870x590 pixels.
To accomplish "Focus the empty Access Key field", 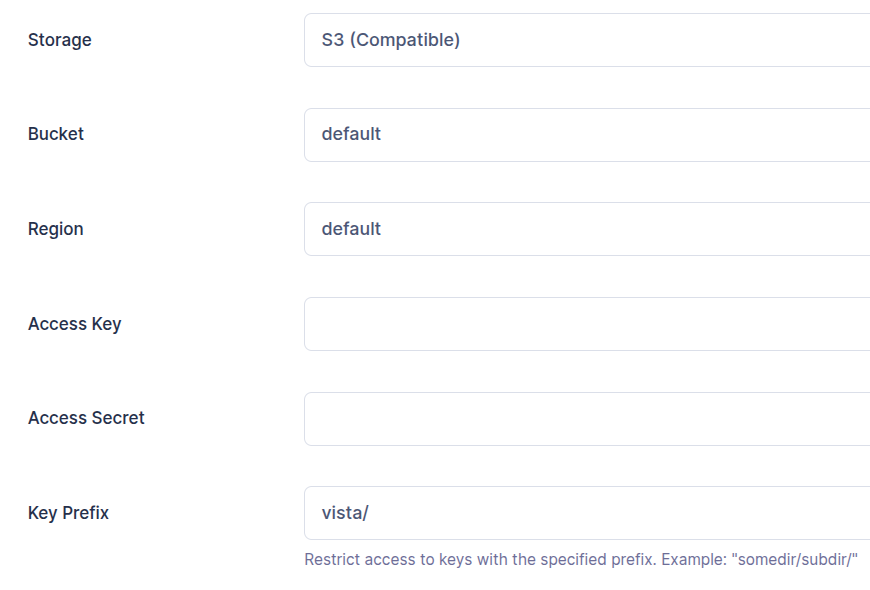I will click(x=587, y=324).
